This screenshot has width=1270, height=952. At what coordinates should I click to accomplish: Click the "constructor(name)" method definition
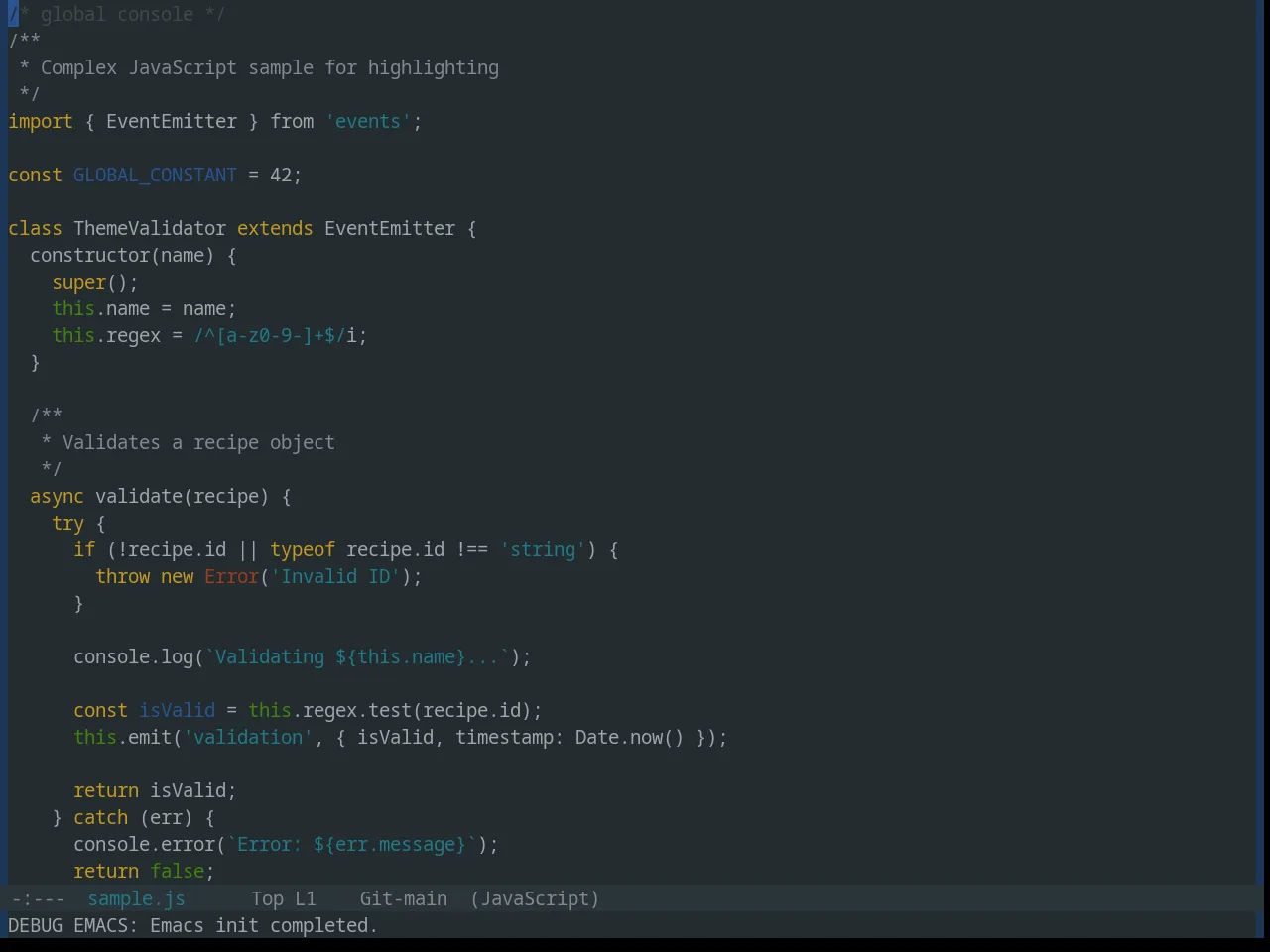122,255
